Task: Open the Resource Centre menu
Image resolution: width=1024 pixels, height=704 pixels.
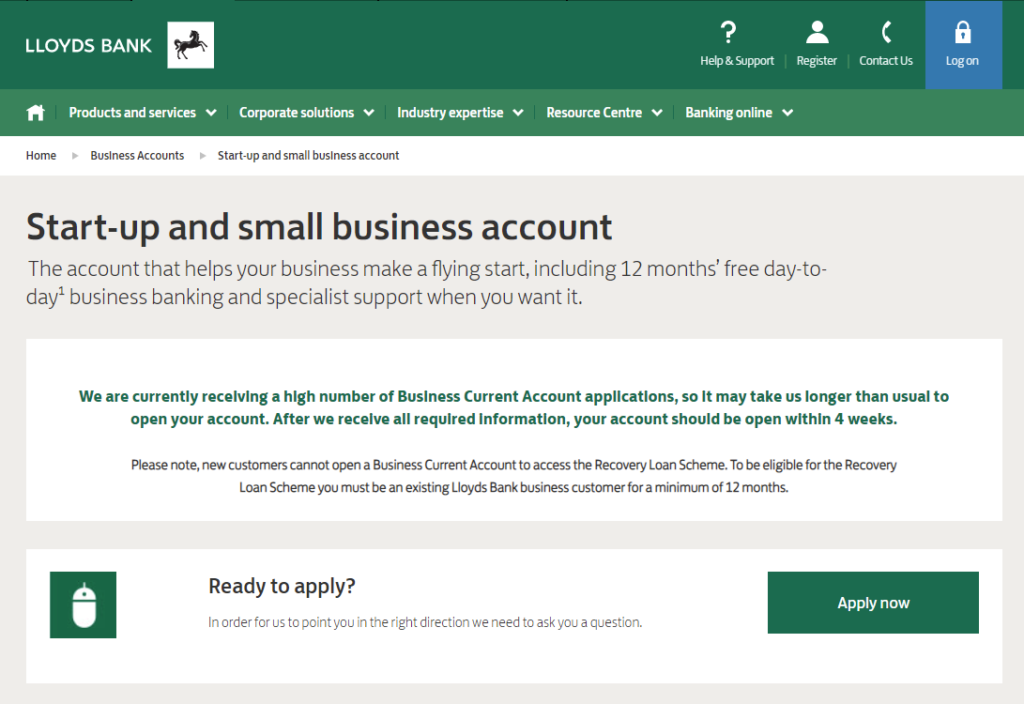Action: 594,113
